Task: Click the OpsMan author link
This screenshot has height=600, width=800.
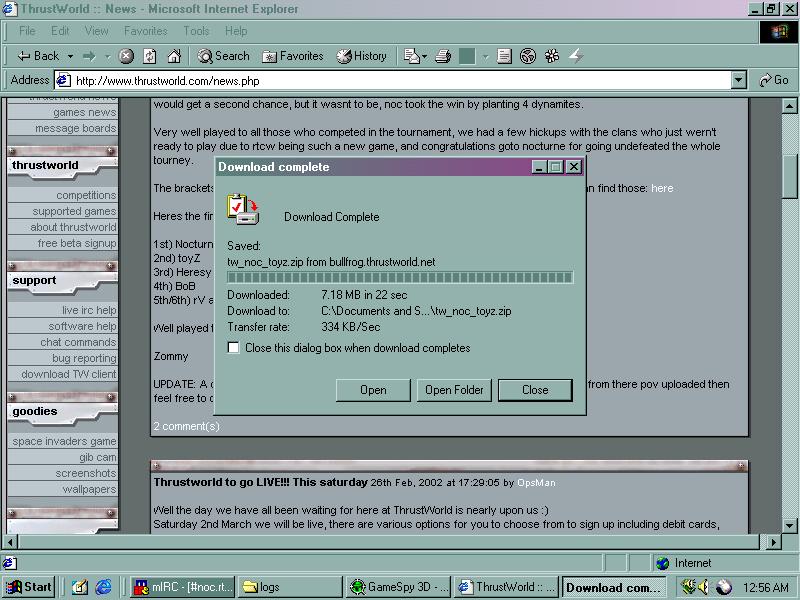Action: [x=536, y=483]
